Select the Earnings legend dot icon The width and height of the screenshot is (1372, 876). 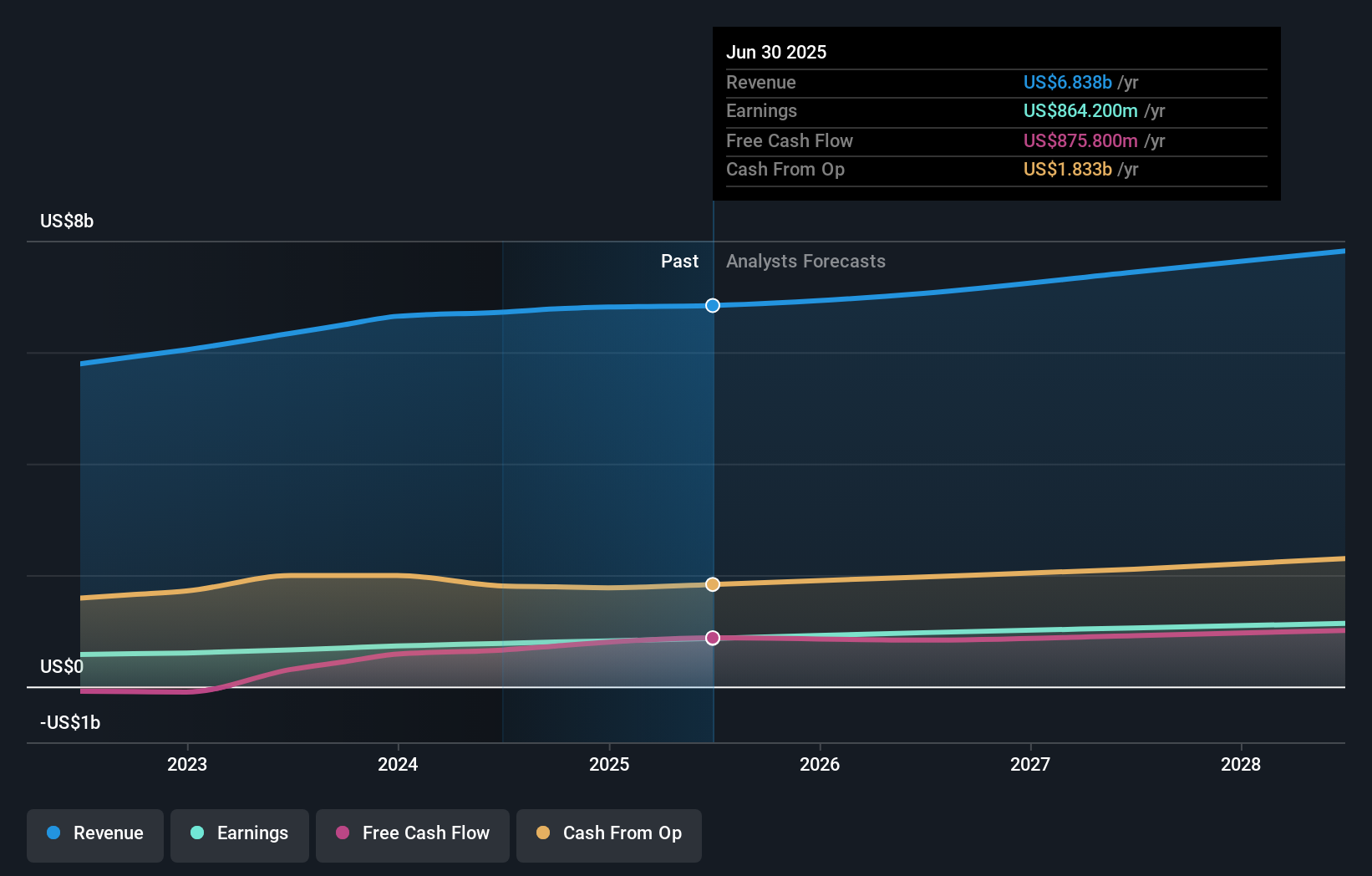point(197,833)
